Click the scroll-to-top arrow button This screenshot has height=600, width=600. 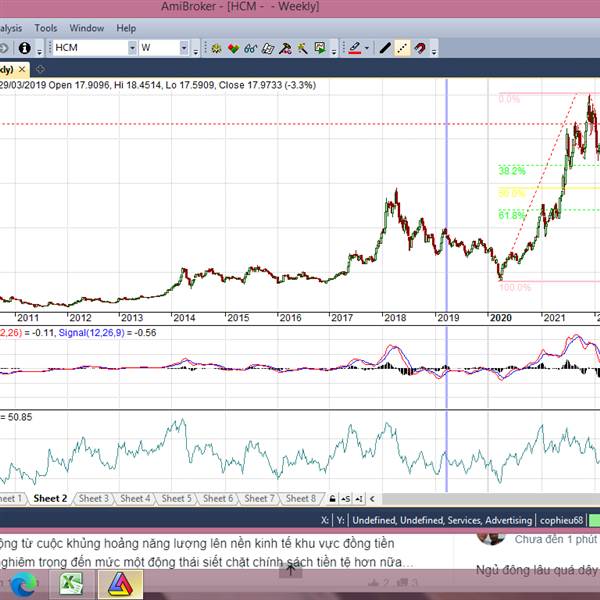[x=289, y=570]
